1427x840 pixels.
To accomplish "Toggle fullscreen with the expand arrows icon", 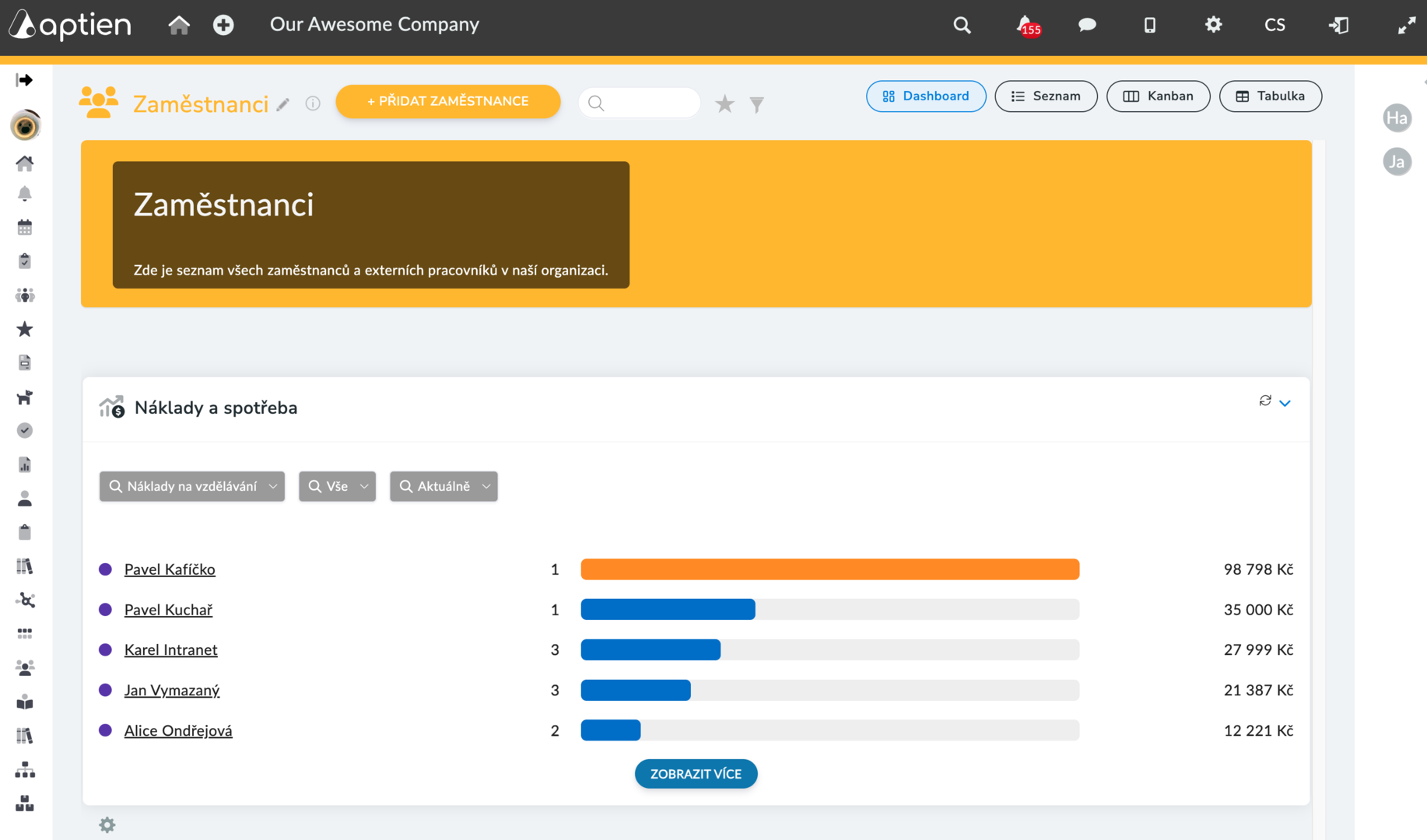I will (x=1407, y=25).
